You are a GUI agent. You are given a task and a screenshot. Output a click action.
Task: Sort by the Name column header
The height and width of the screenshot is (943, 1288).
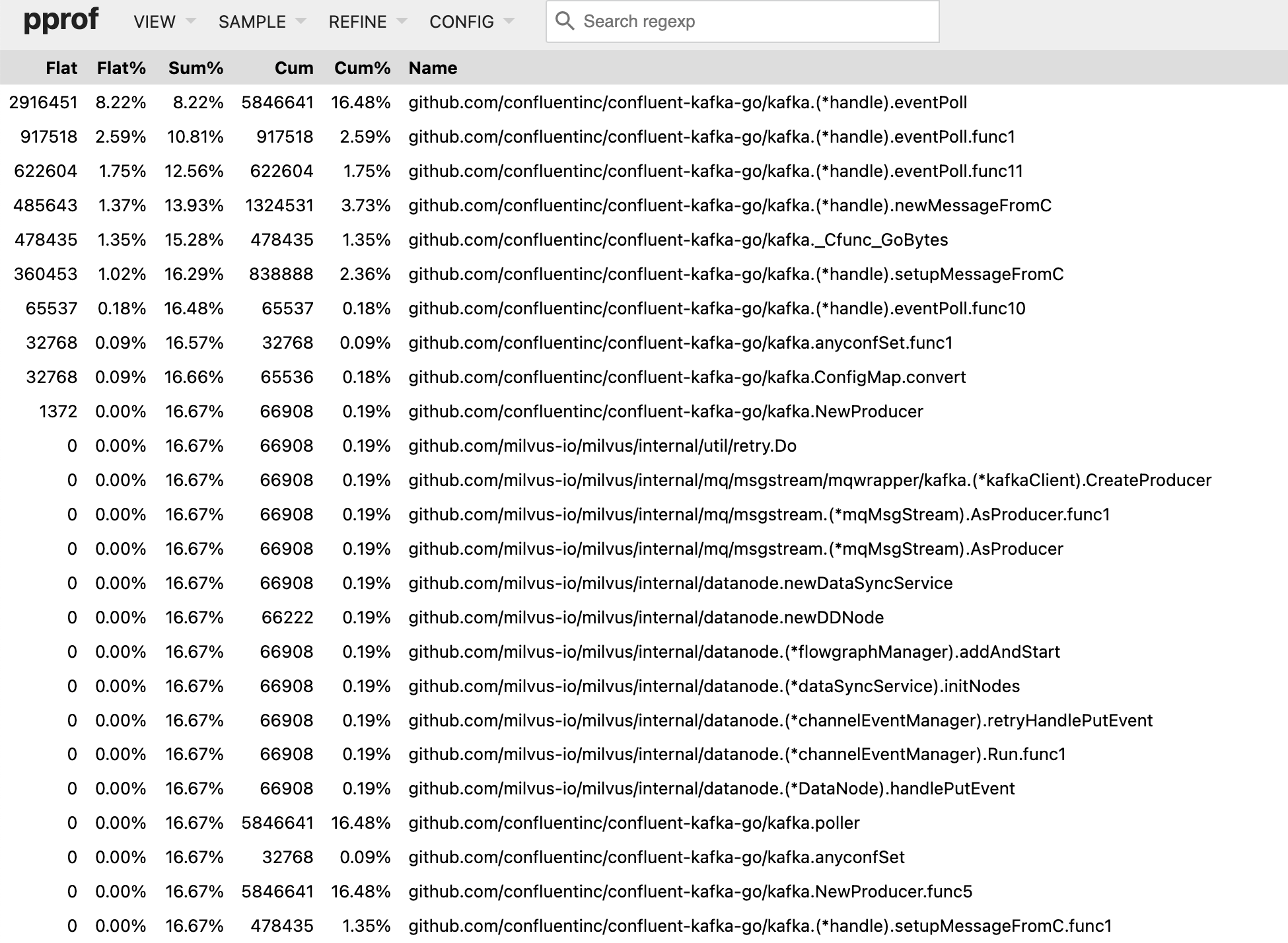pyautogui.click(x=432, y=67)
